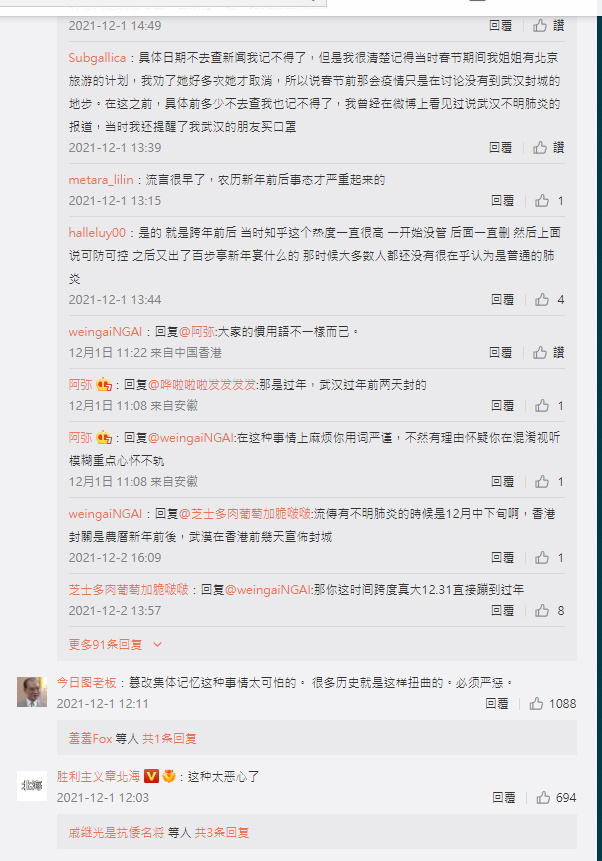
Task: Thumbs-up the 芝士多肉葡萄加脆啵啵 reply with 8 likes
Action: point(542,610)
